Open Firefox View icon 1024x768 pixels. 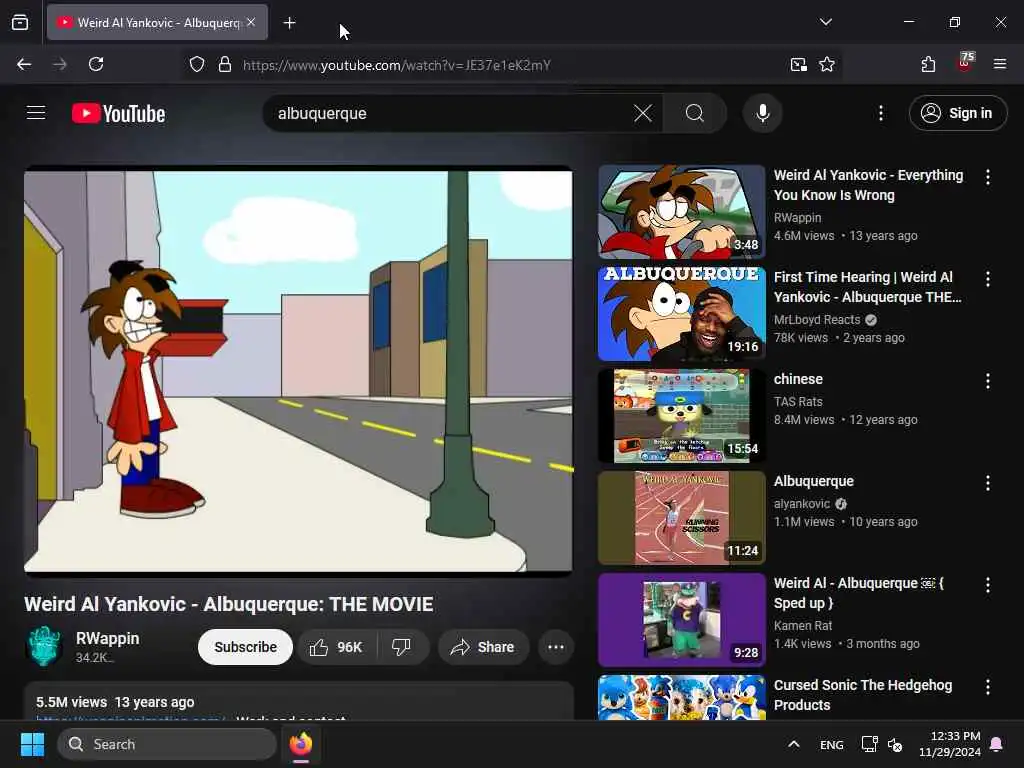(x=20, y=22)
